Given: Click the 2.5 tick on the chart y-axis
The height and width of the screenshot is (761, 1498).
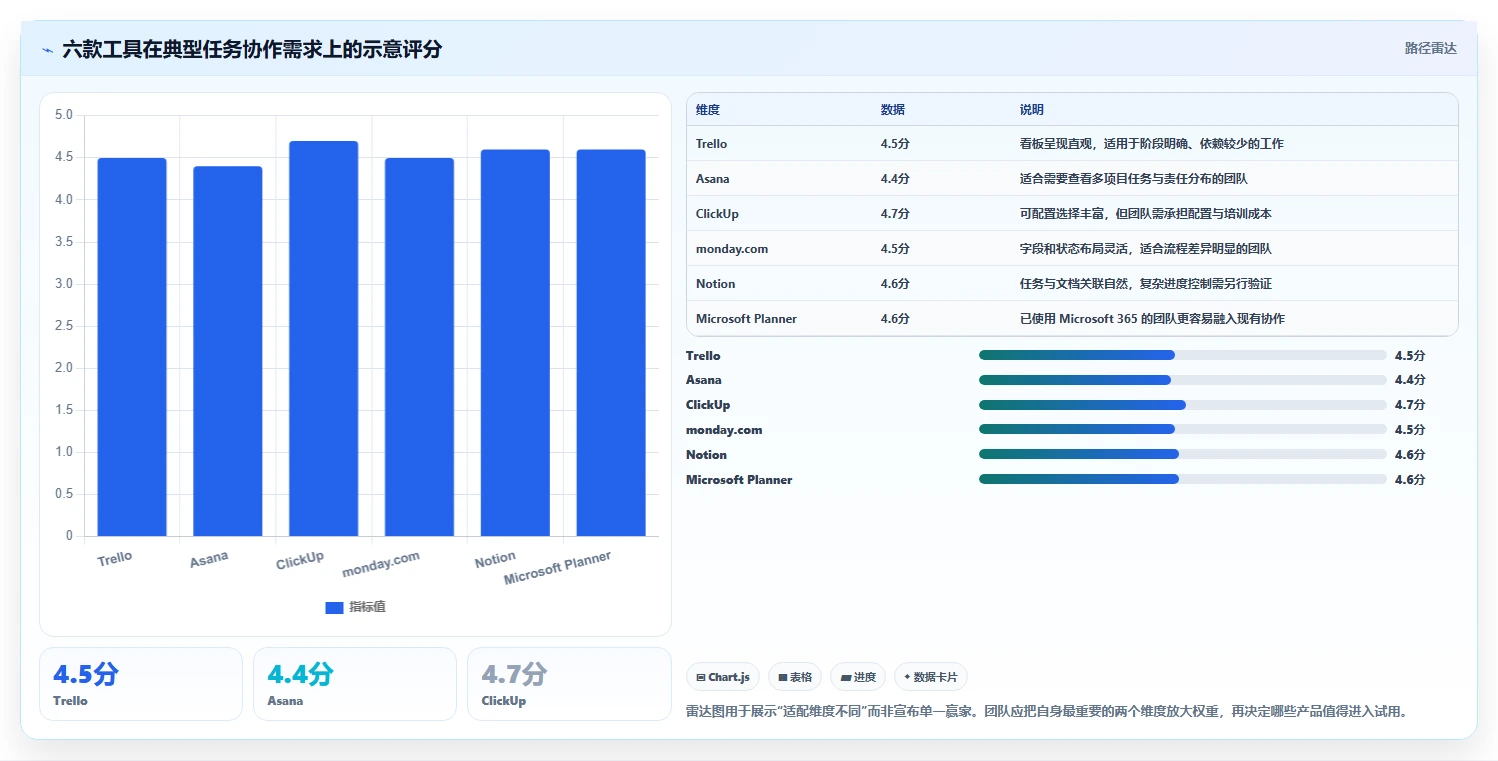Looking at the screenshot, I should tap(64, 326).
